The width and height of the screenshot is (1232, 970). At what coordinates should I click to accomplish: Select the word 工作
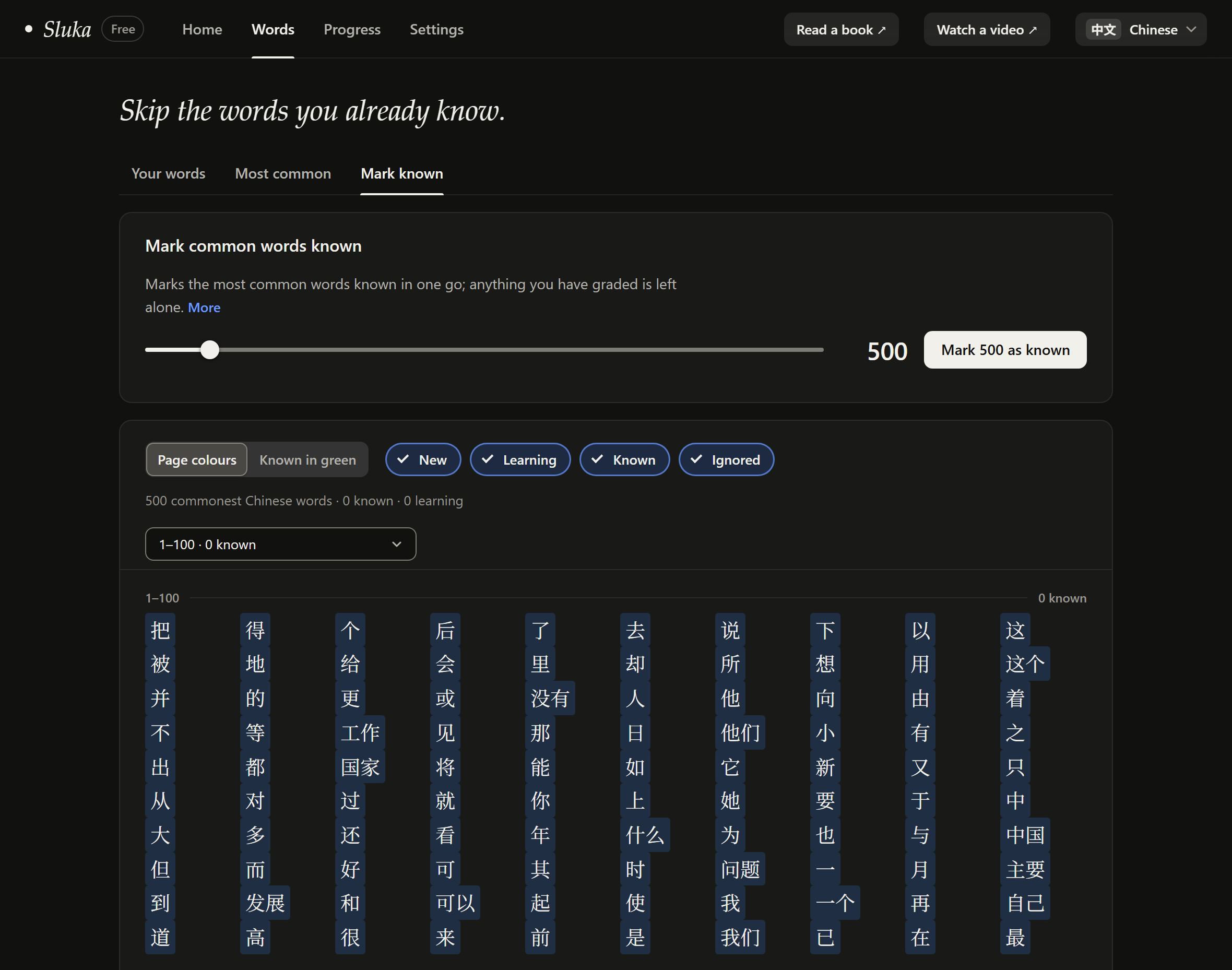coord(360,732)
